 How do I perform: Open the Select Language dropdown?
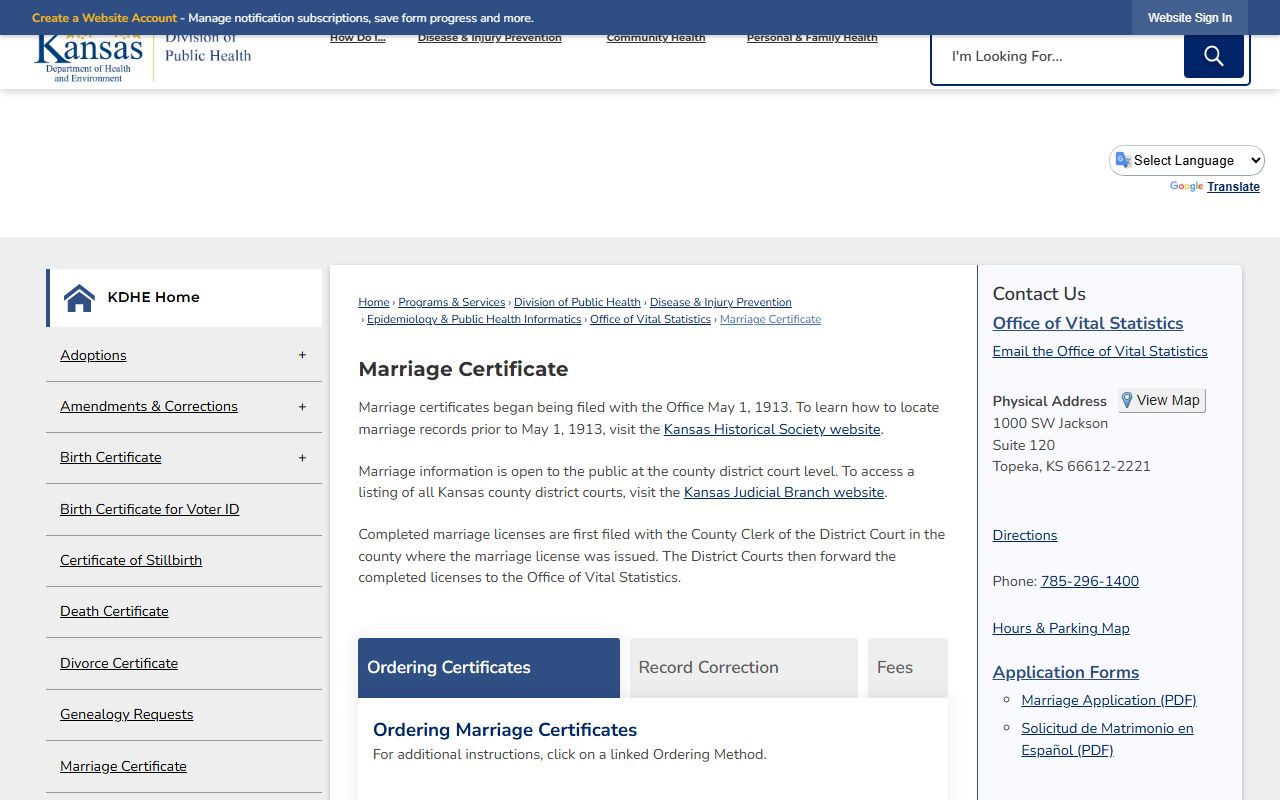pos(1187,160)
